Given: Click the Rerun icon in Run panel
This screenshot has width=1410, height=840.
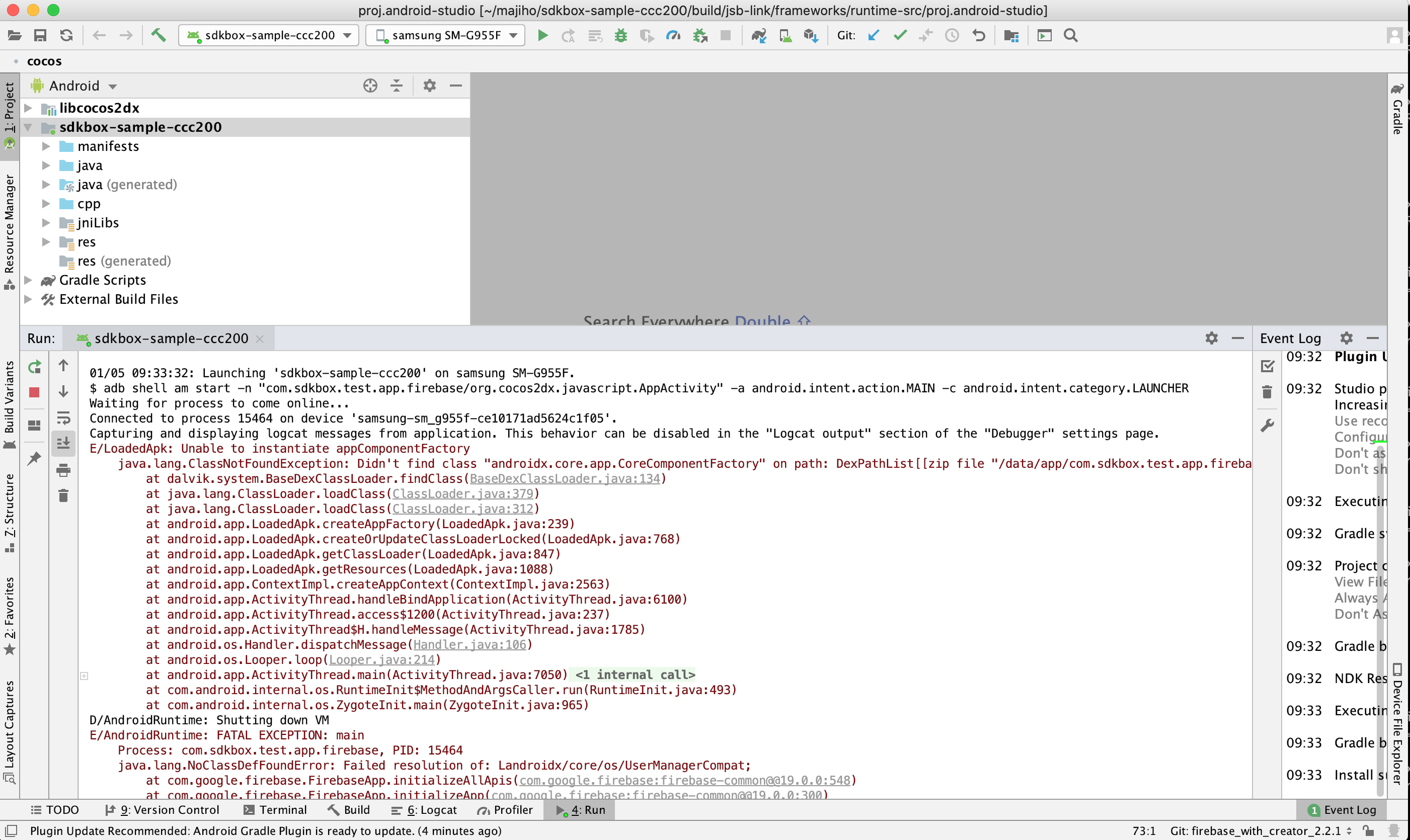Looking at the screenshot, I should 34,367.
